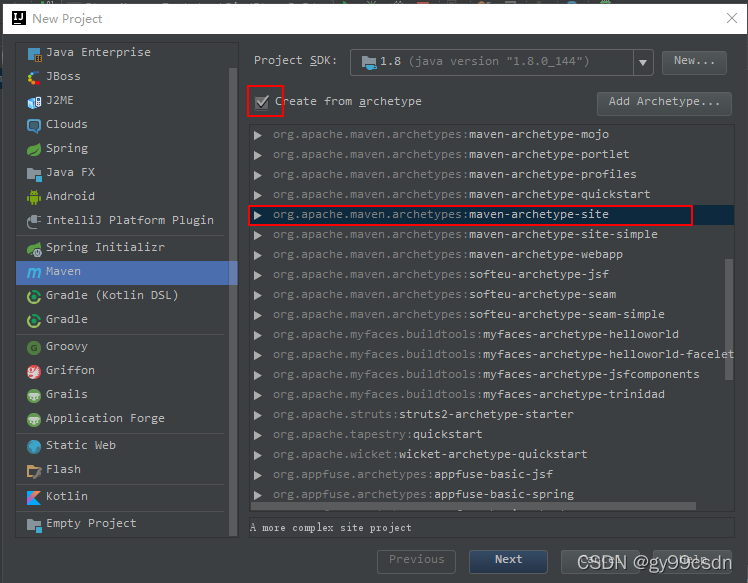Expand maven-archetype-site arrow

258,215
